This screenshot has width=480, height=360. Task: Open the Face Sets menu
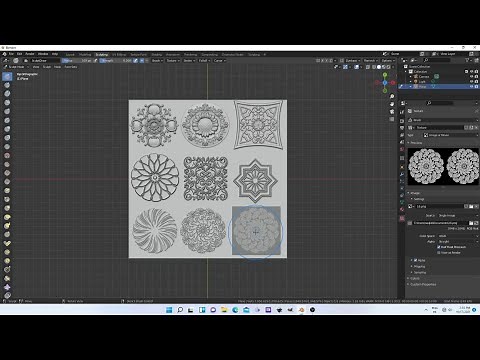pyautogui.click(x=70, y=67)
